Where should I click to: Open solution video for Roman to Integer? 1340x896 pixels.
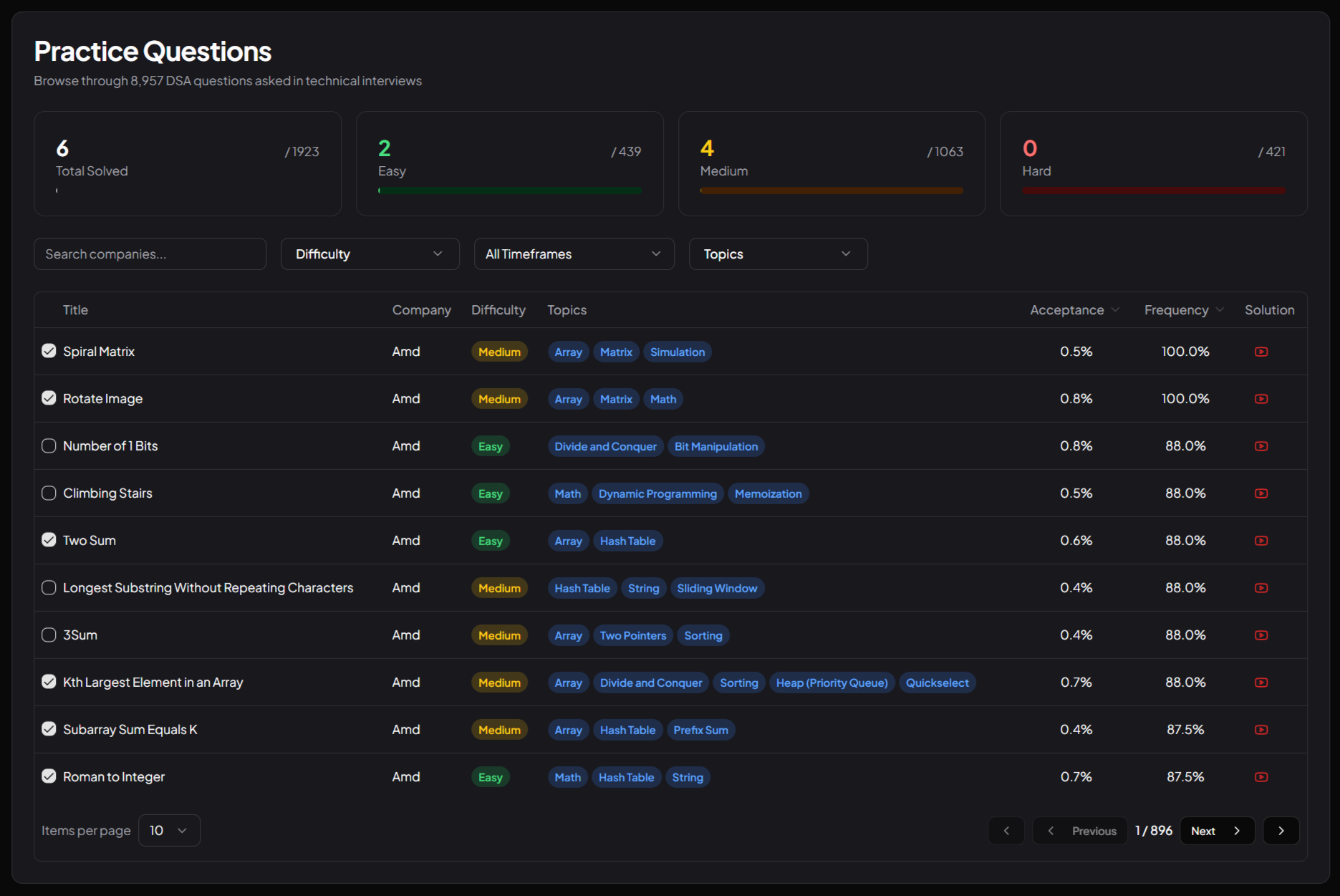click(1261, 777)
